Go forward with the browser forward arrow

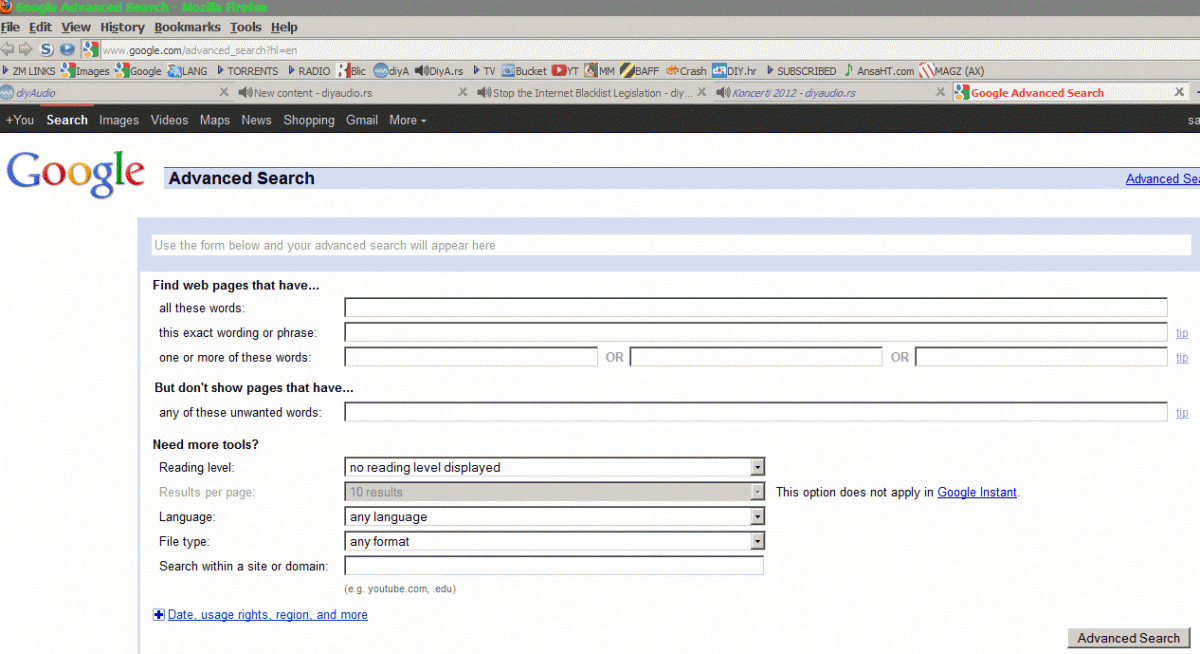click(x=26, y=49)
